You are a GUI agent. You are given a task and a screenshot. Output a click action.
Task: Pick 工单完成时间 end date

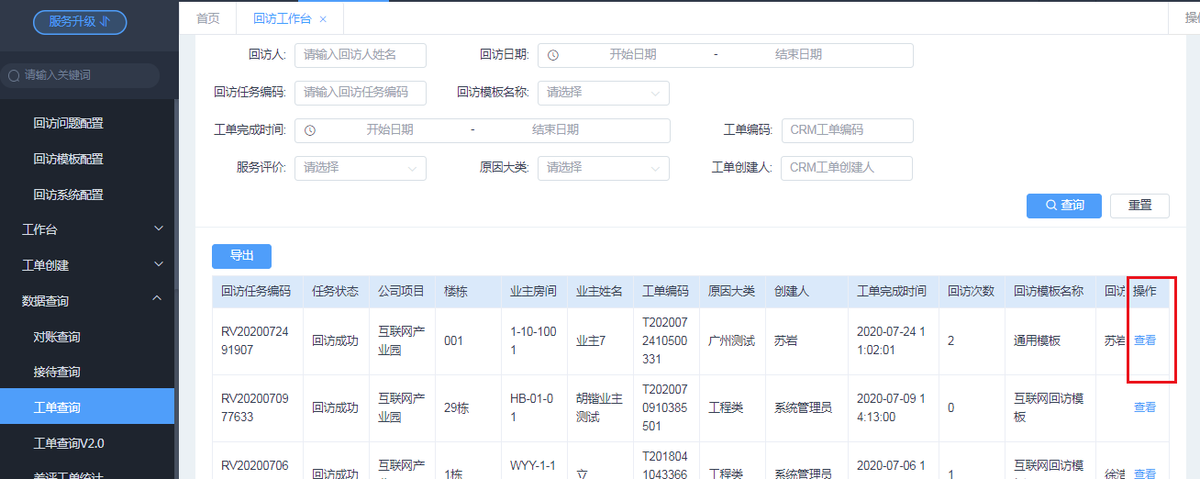pyautogui.click(x=555, y=130)
